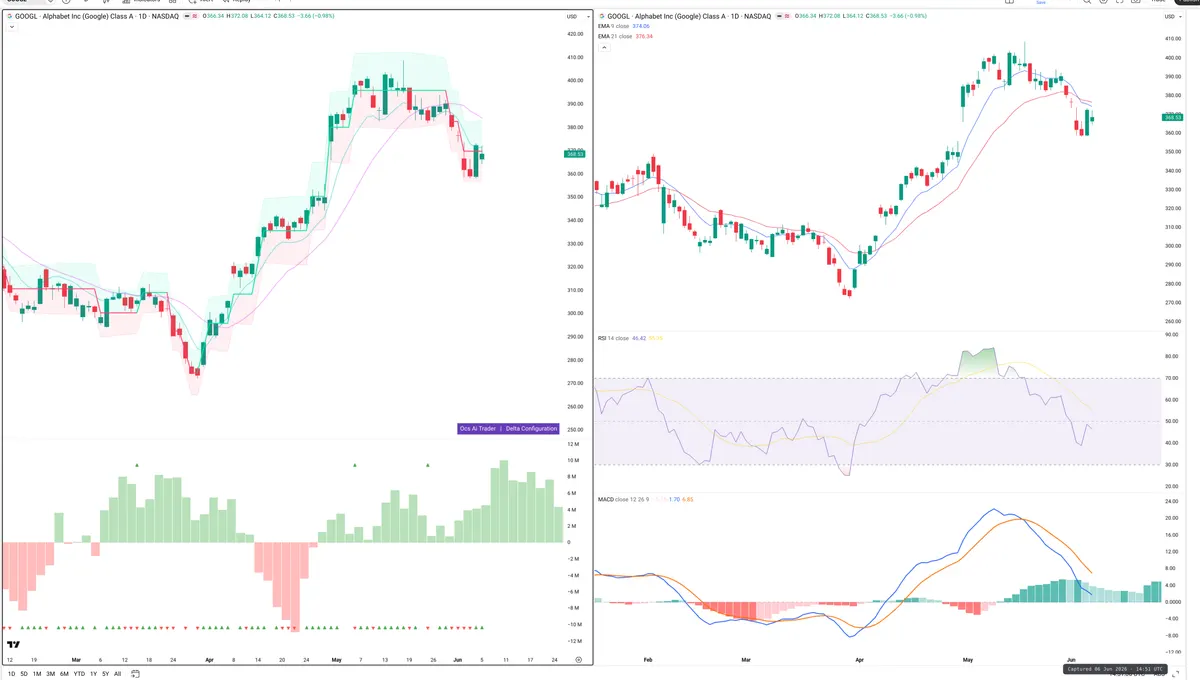Image resolution: width=1200 pixels, height=680 pixels.
Task: Switch to the 1Y time range
Action: click(x=93, y=674)
